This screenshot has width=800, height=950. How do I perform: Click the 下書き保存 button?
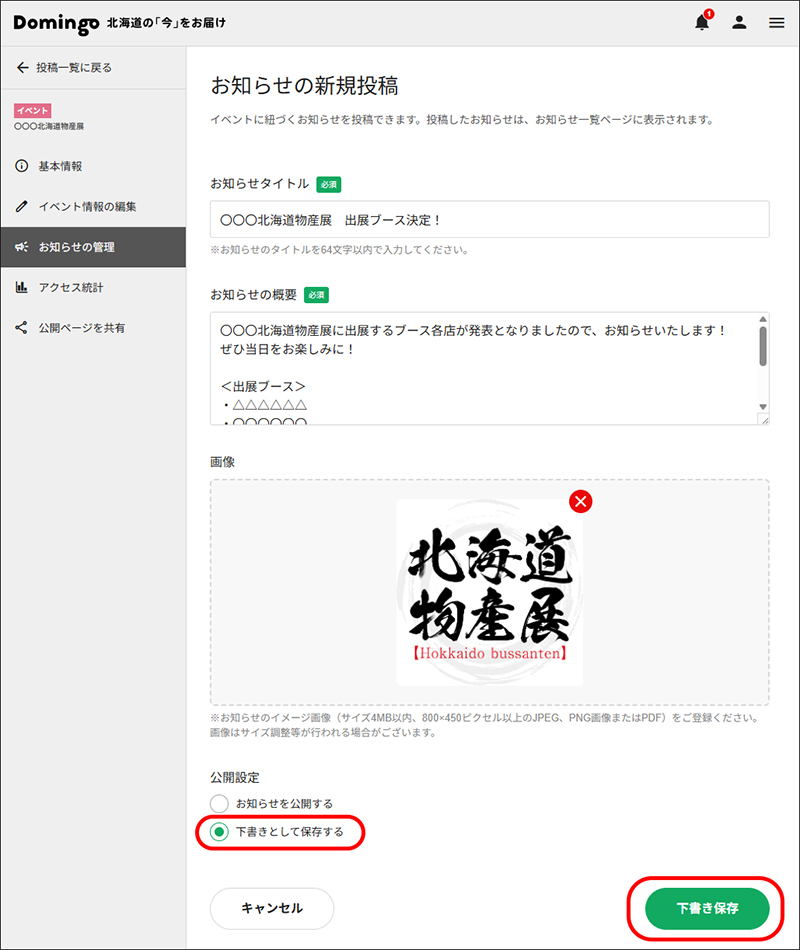point(707,908)
